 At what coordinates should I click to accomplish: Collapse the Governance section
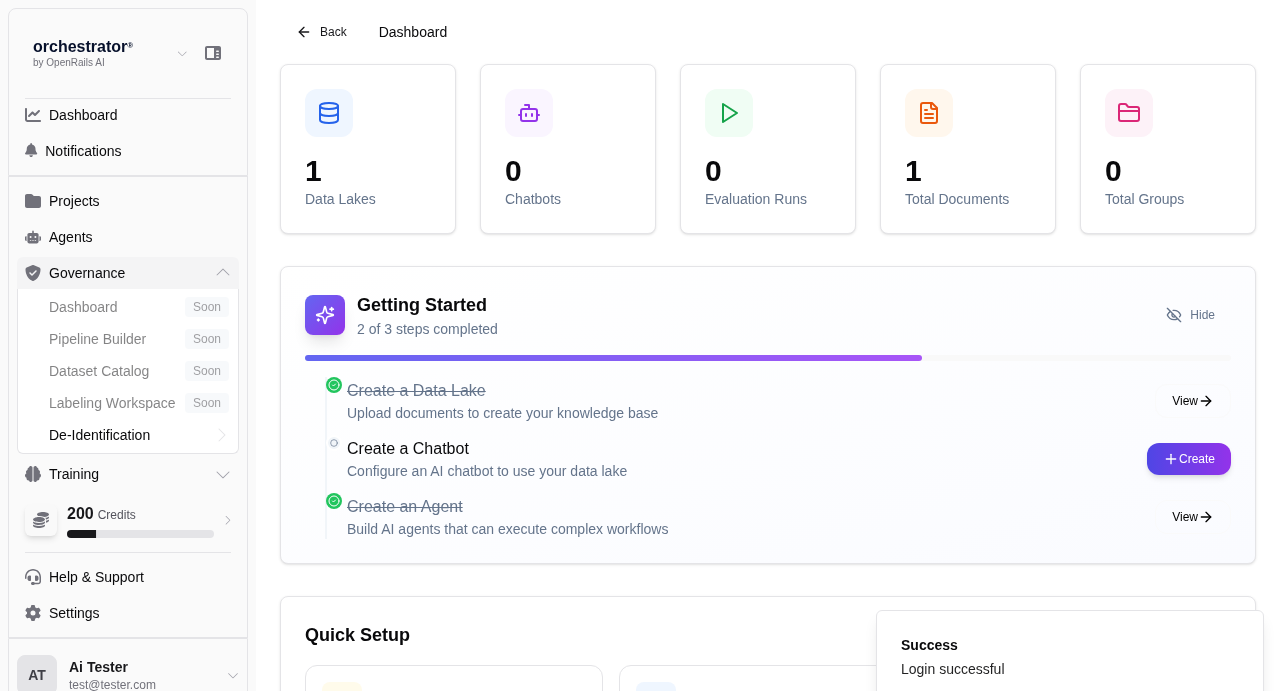pyautogui.click(x=223, y=273)
